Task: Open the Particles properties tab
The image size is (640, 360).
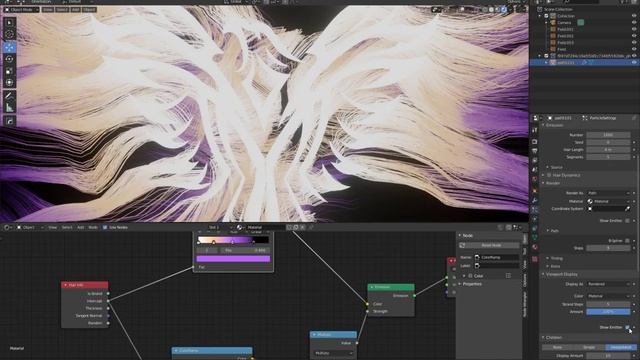Action: point(535,209)
